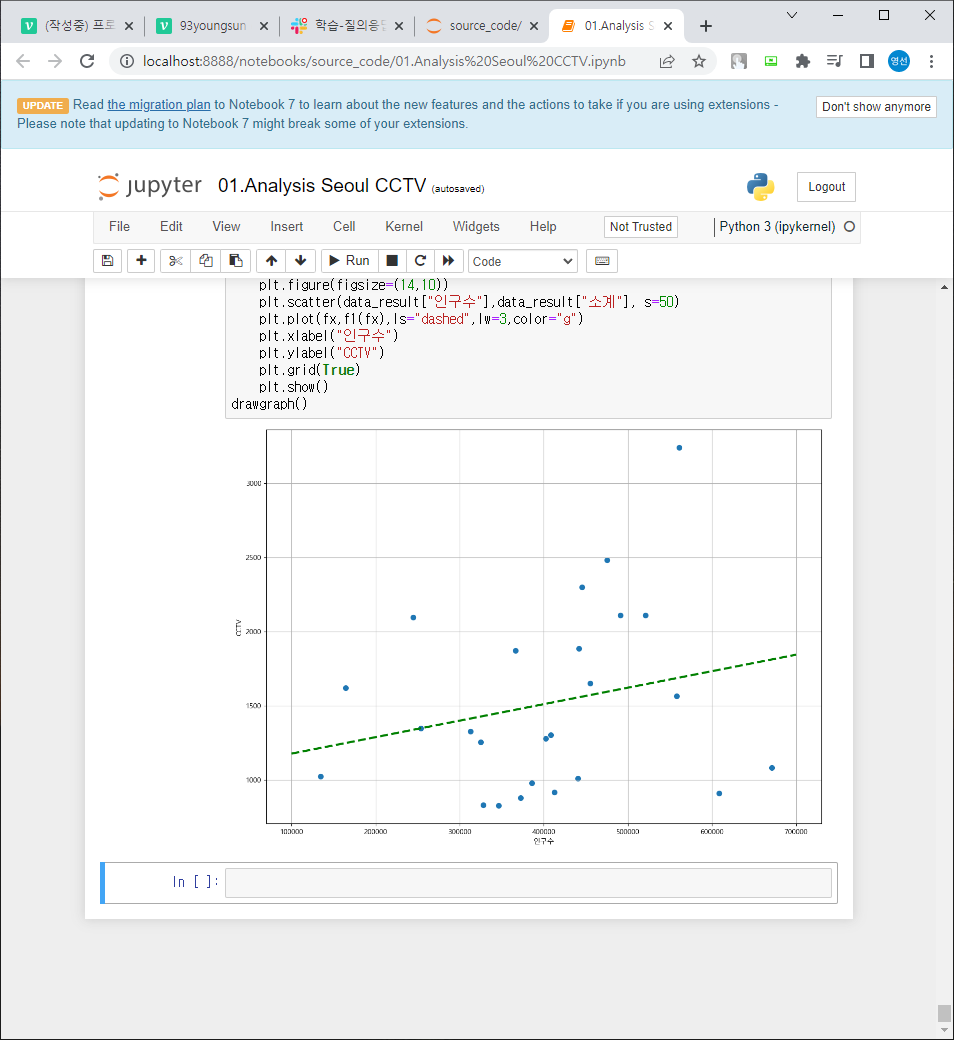Click the drawgraph() code line
Screen dimensions: 954x1040
click(269, 404)
